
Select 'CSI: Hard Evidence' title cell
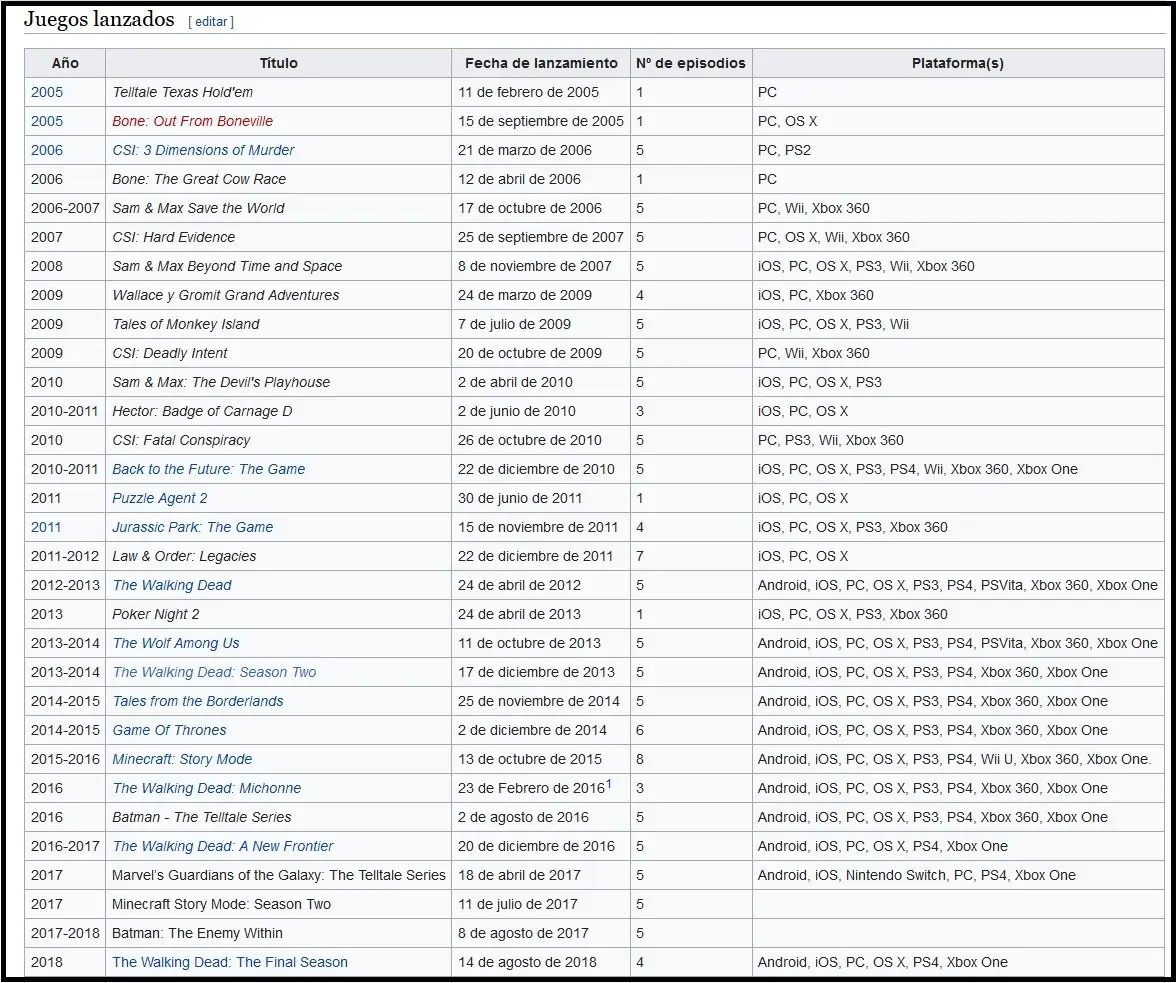(x=278, y=238)
